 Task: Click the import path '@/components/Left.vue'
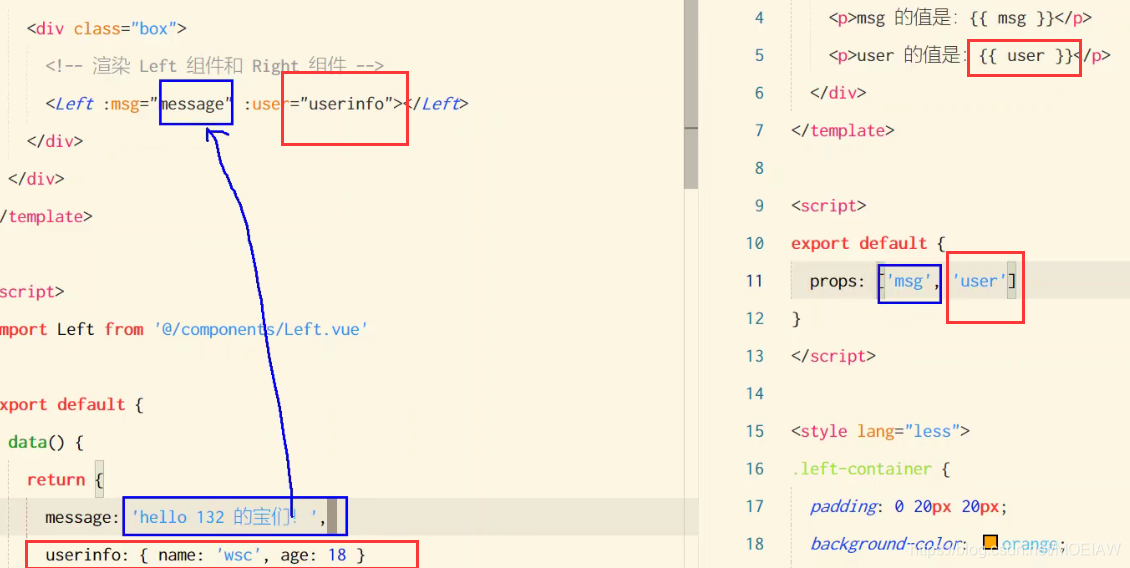coord(261,329)
